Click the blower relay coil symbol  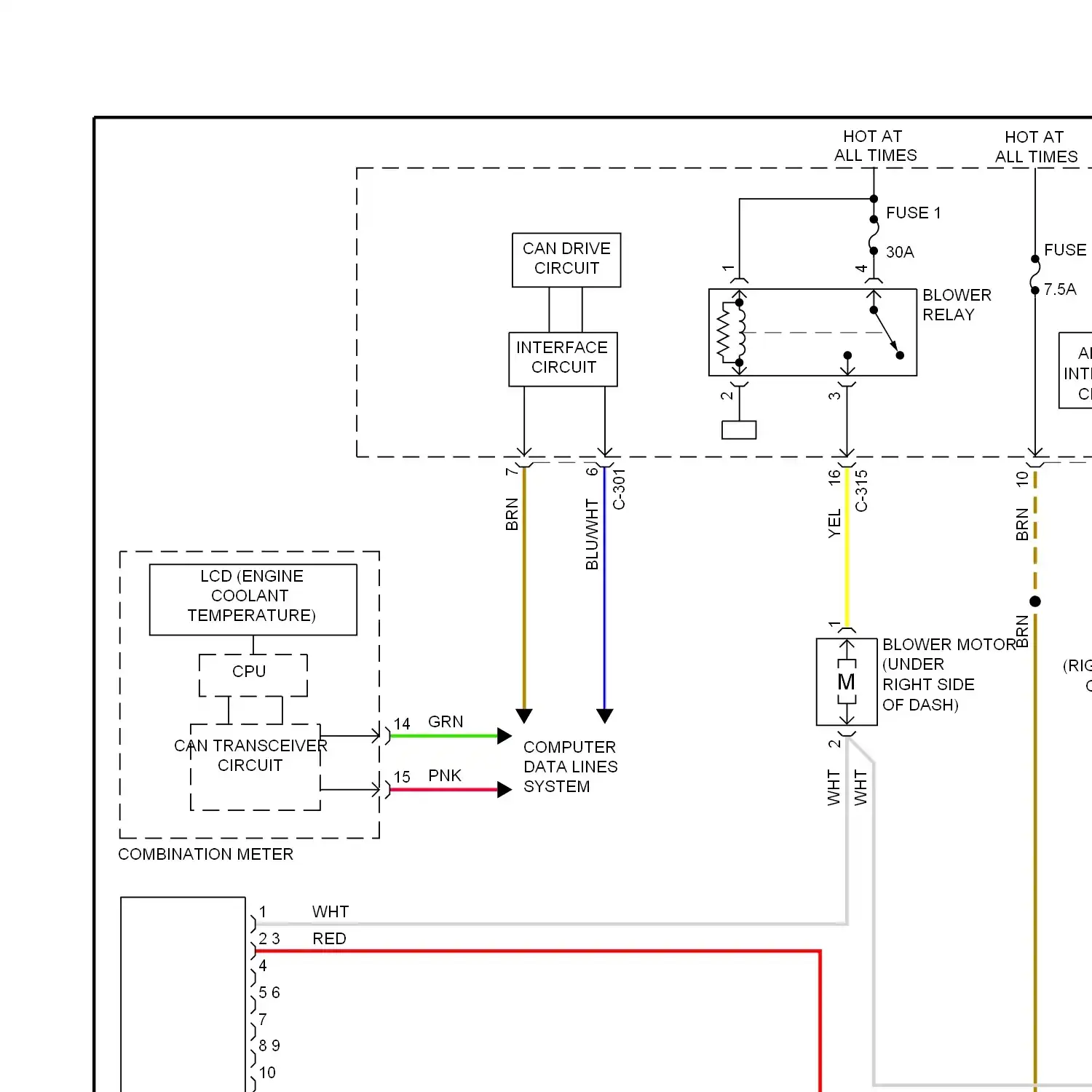pyautogui.click(x=732, y=333)
